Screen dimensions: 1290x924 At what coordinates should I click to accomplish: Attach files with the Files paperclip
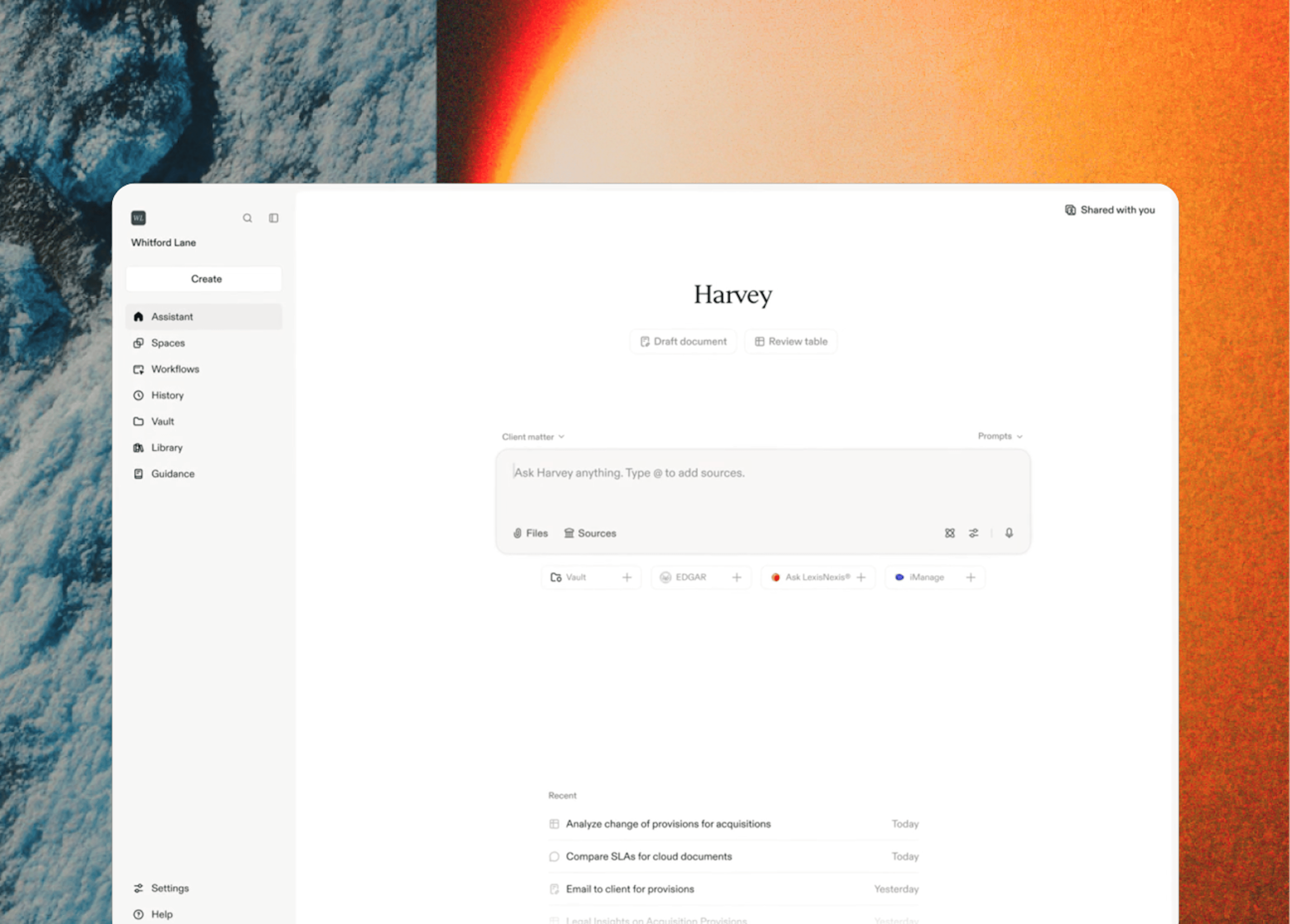[x=530, y=533]
